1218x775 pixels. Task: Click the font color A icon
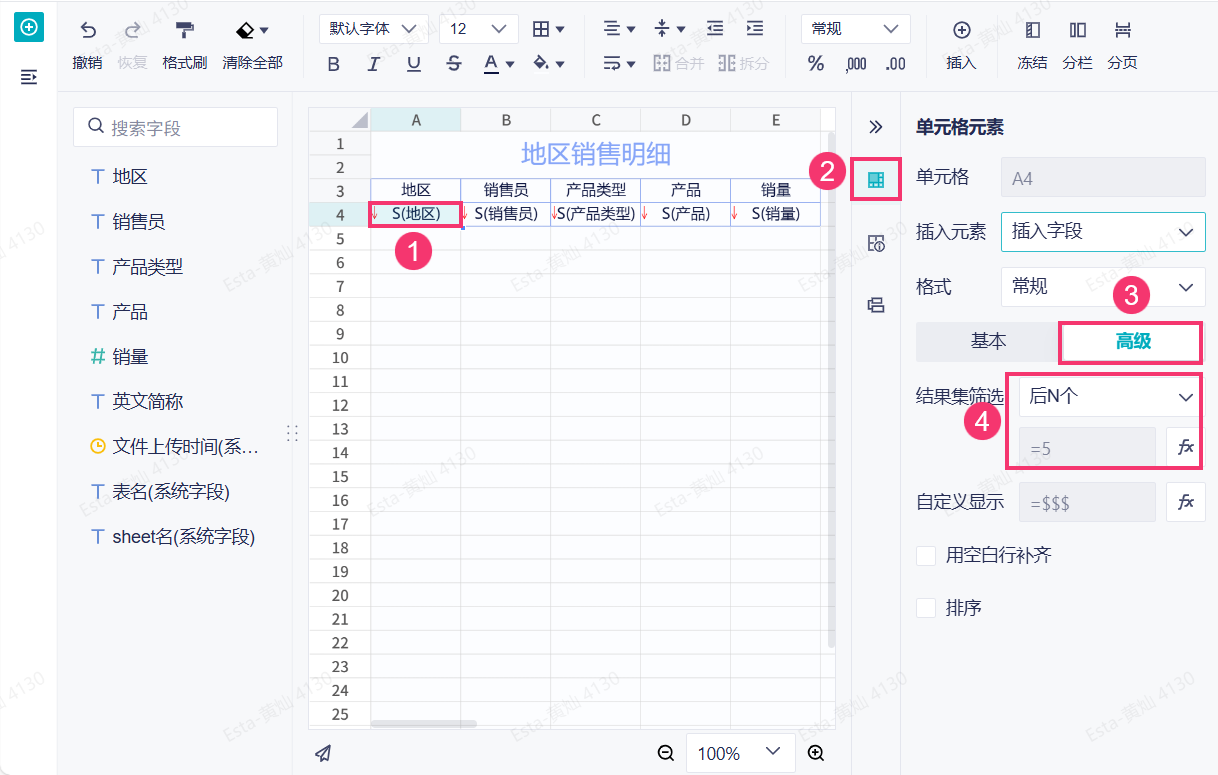click(491, 64)
